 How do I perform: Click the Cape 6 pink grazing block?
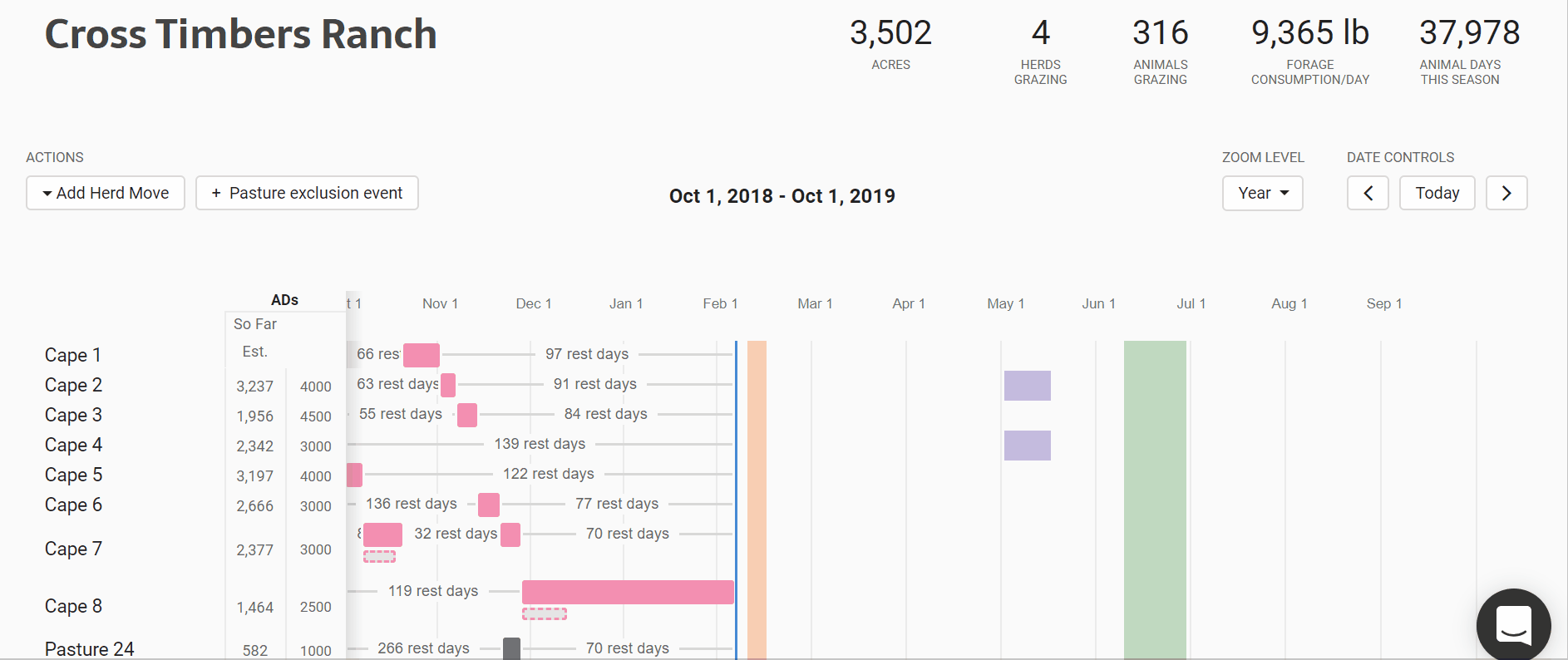click(489, 505)
